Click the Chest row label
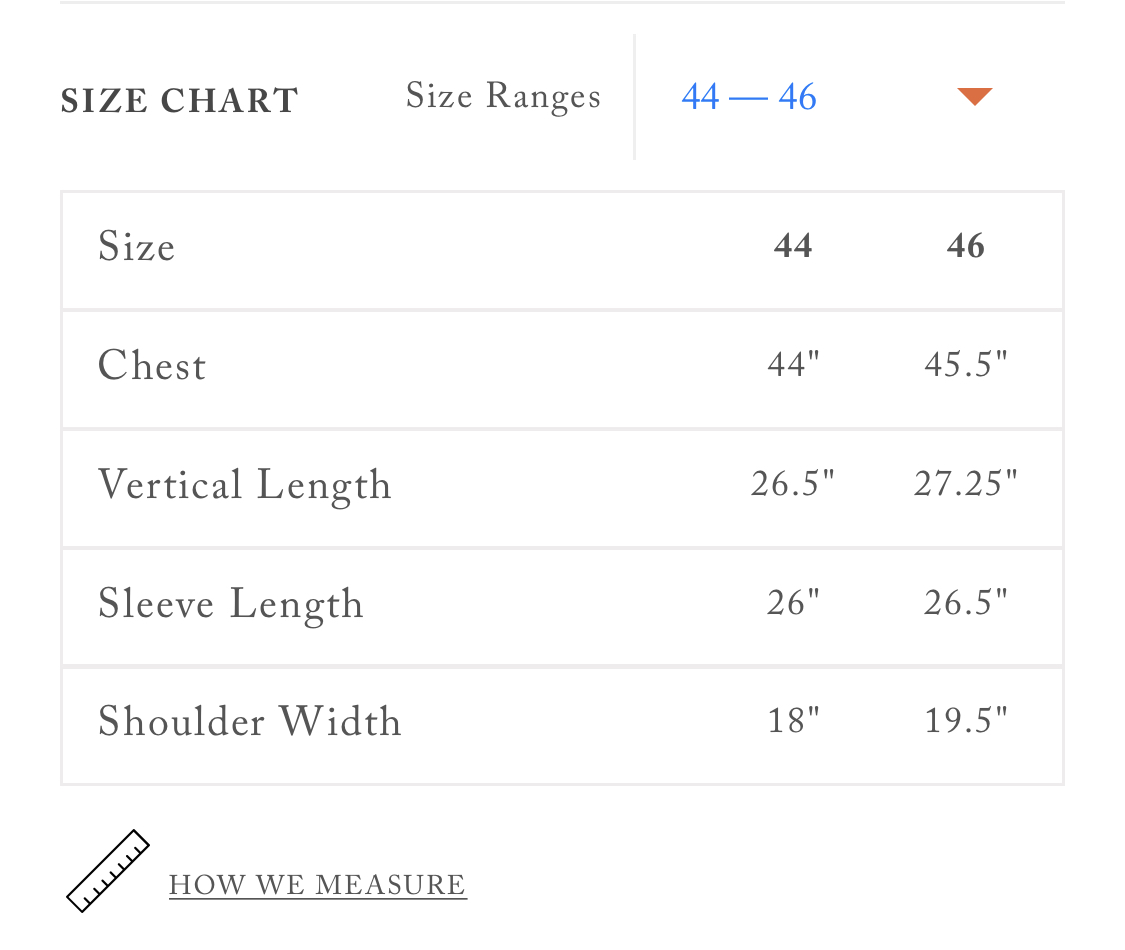 152,365
